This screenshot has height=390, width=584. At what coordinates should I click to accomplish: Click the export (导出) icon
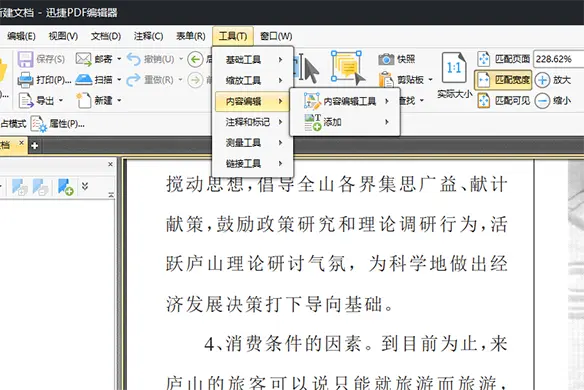(25, 101)
